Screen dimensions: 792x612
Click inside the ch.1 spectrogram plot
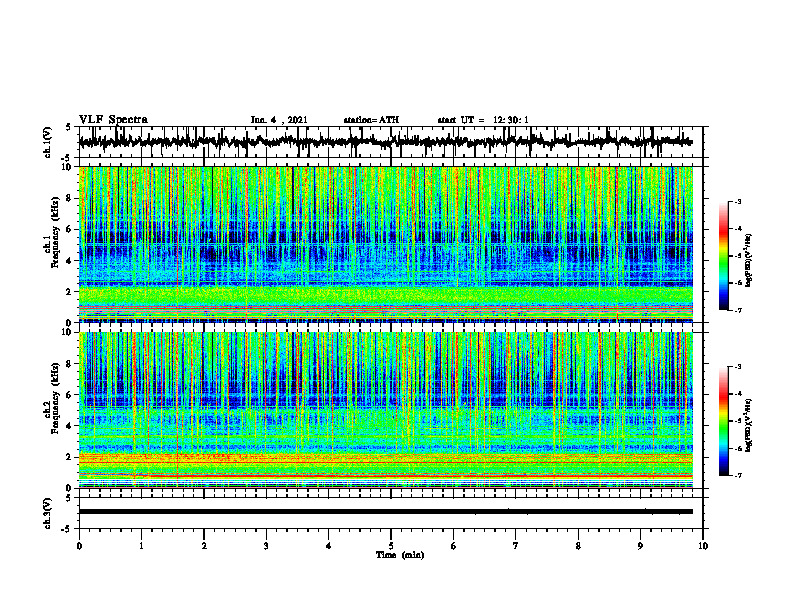pyautogui.click(x=385, y=244)
